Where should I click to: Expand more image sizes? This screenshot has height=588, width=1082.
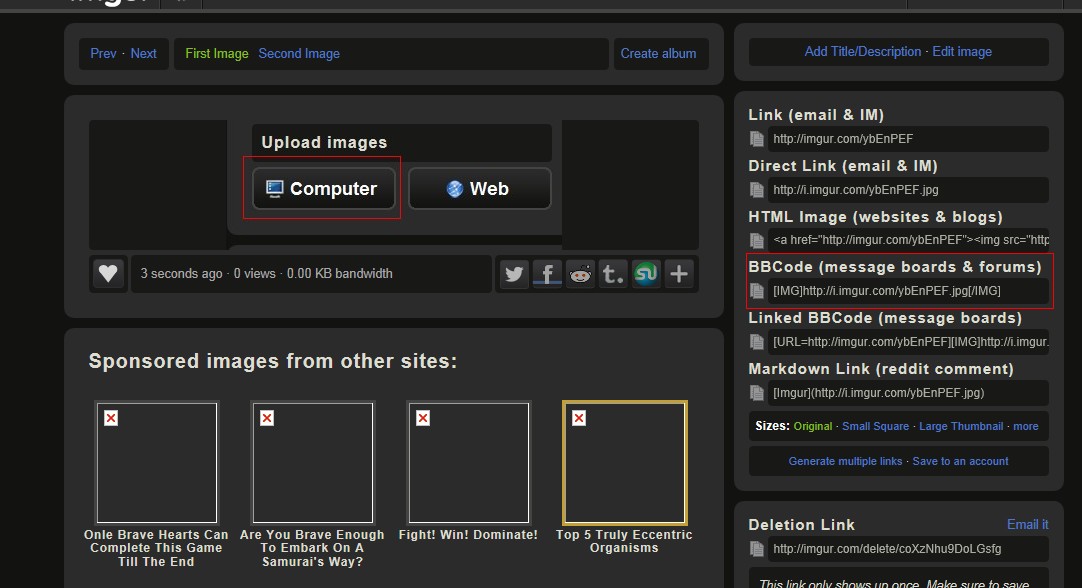(x=1025, y=426)
